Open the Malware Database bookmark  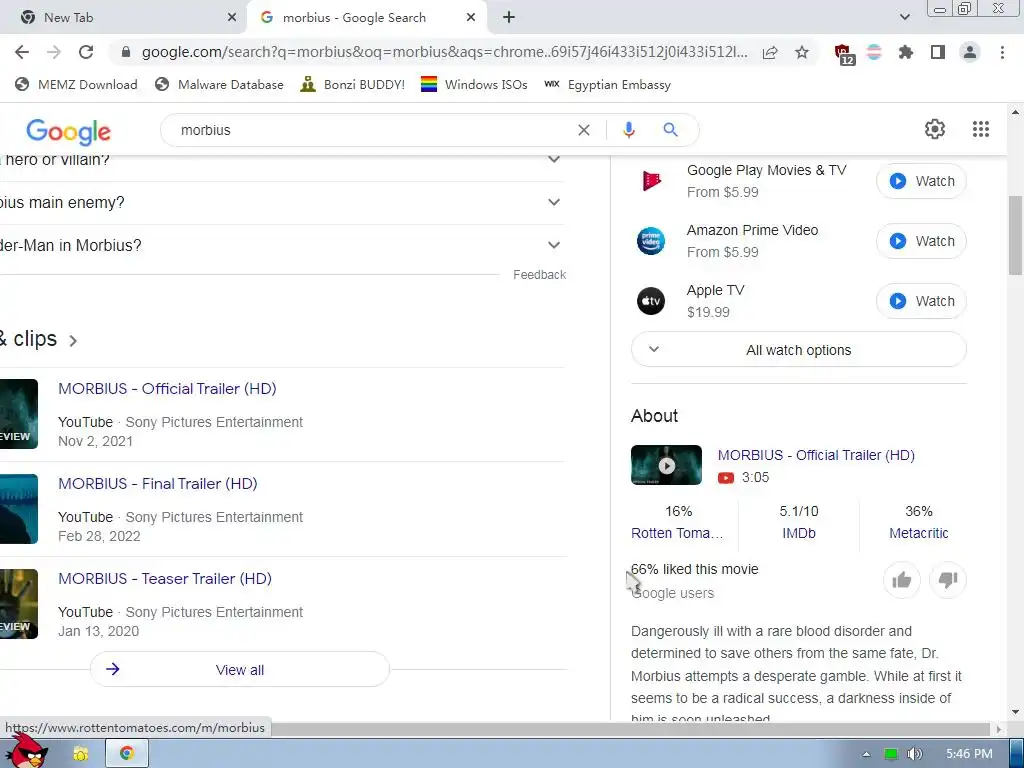[219, 84]
